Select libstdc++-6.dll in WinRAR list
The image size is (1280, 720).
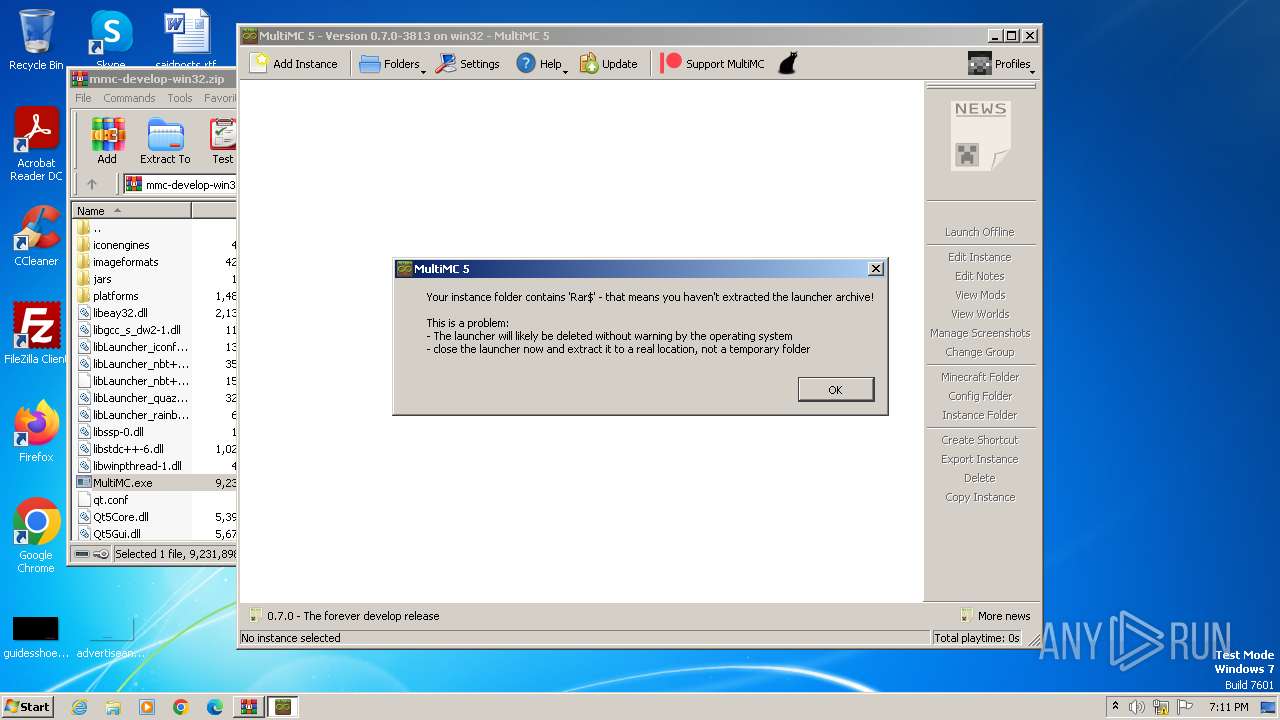tap(128, 449)
